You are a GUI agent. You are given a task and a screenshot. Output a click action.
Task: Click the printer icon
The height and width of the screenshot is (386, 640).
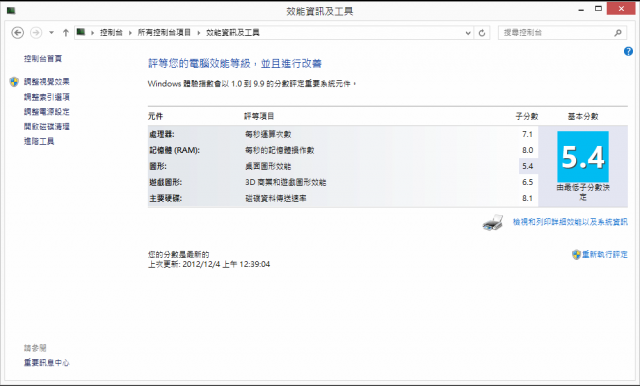(493, 222)
